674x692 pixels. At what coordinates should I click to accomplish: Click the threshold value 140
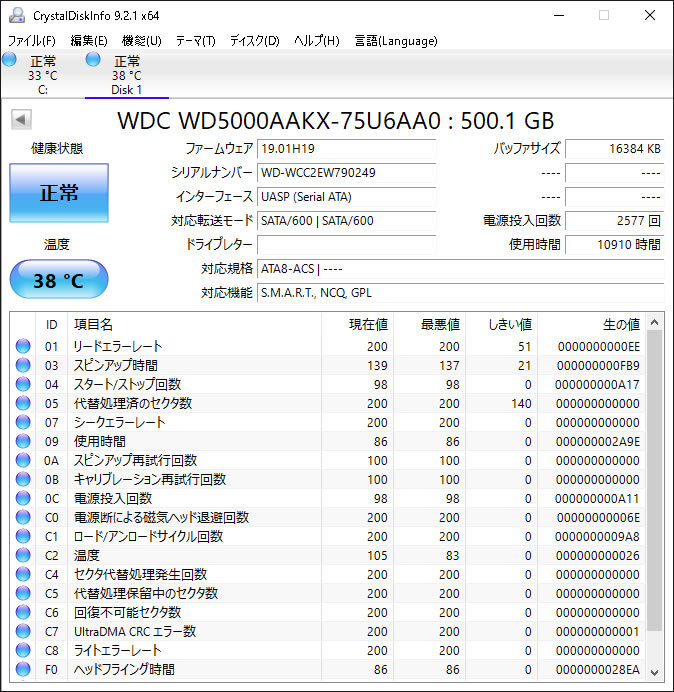521,404
